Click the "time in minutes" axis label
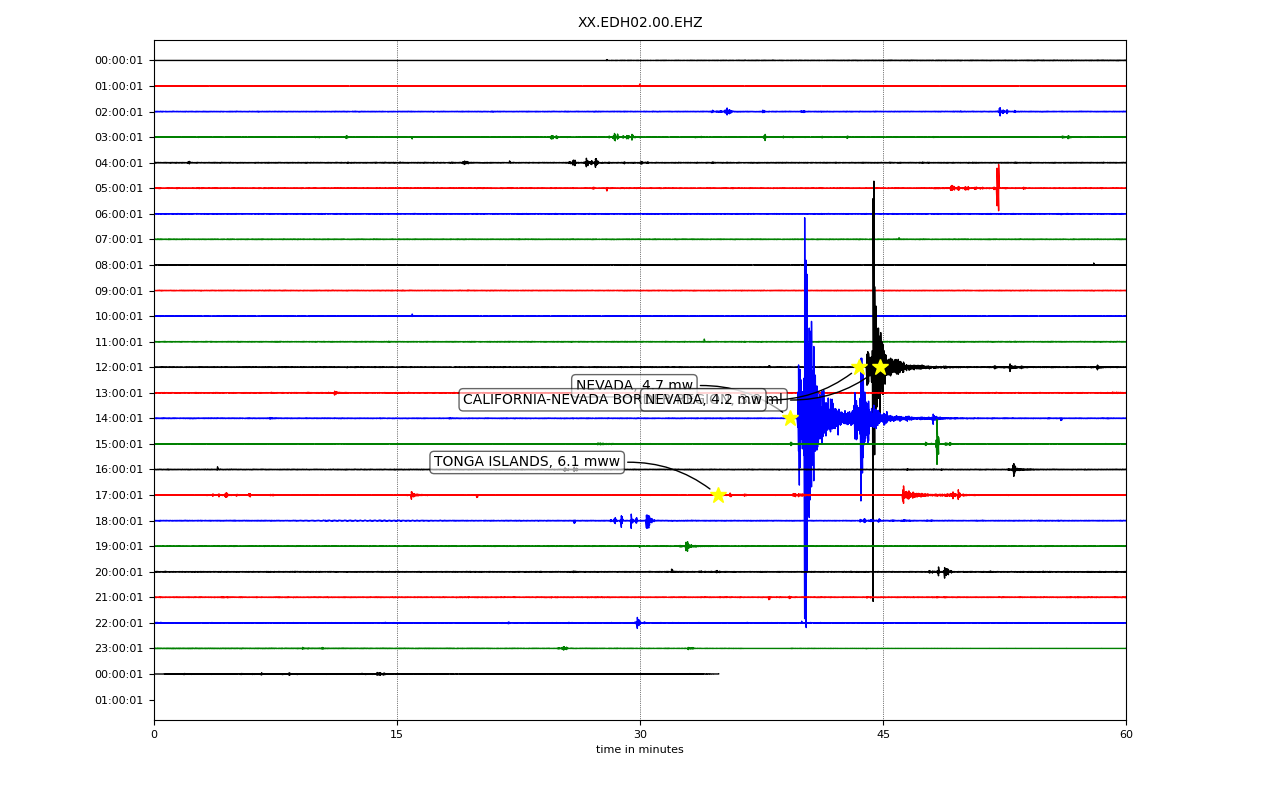Screen dimensions: 1280x800 [x=640, y=750]
